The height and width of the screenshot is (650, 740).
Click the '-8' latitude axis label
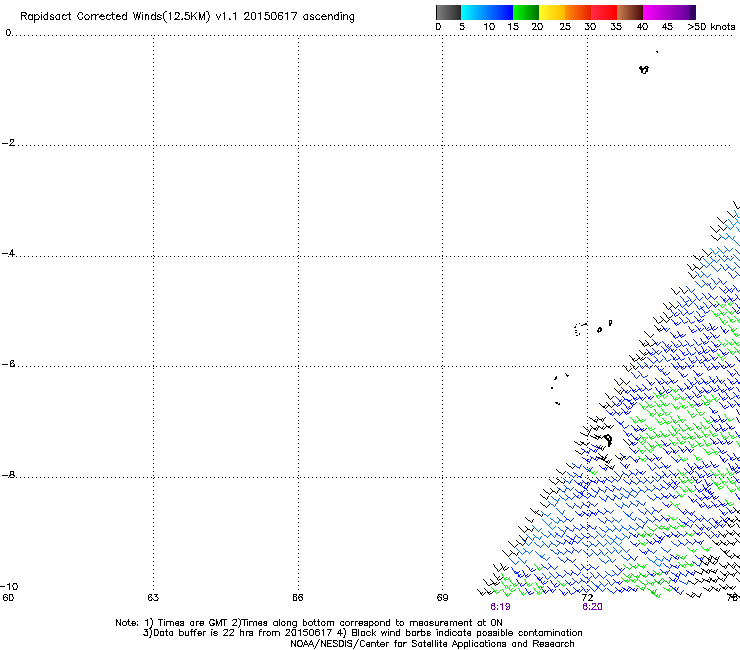(x=8, y=475)
